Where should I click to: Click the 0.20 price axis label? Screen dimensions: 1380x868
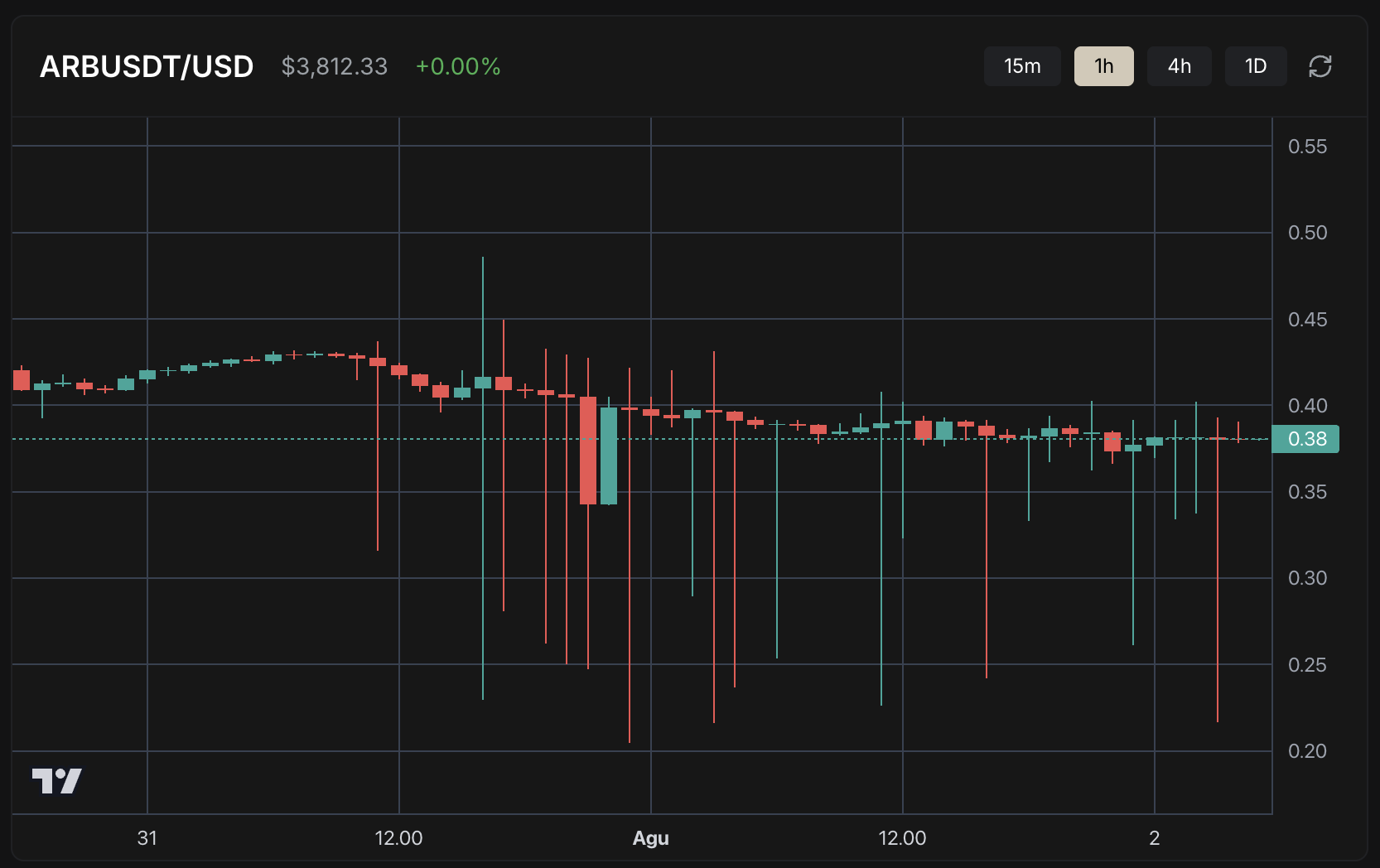[x=1307, y=751]
